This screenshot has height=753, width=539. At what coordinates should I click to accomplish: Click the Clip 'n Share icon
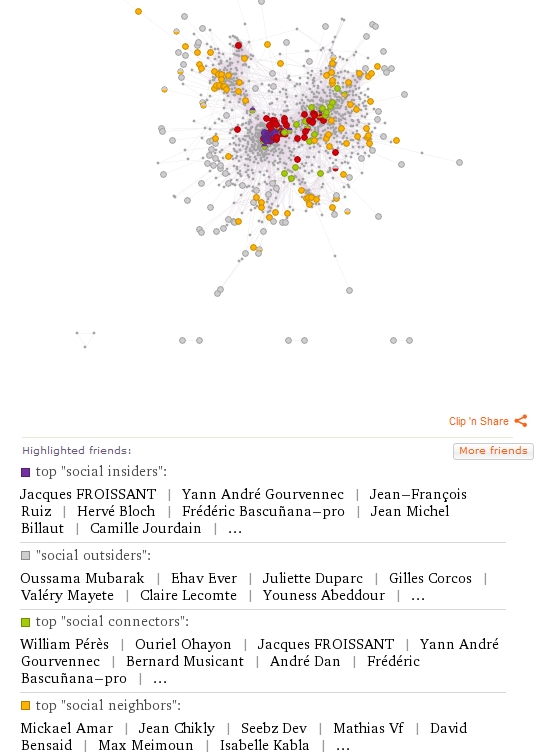click(x=521, y=421)
